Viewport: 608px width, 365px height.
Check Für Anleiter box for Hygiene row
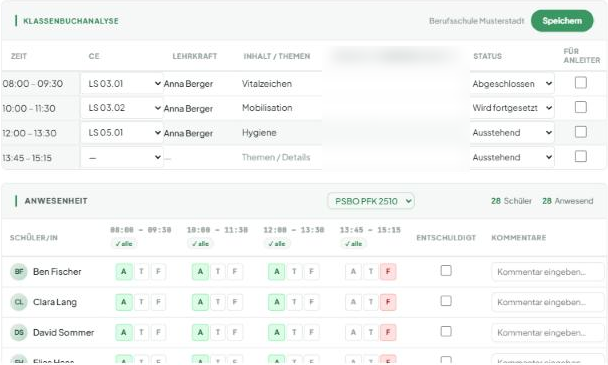click(x=580, y=132)
